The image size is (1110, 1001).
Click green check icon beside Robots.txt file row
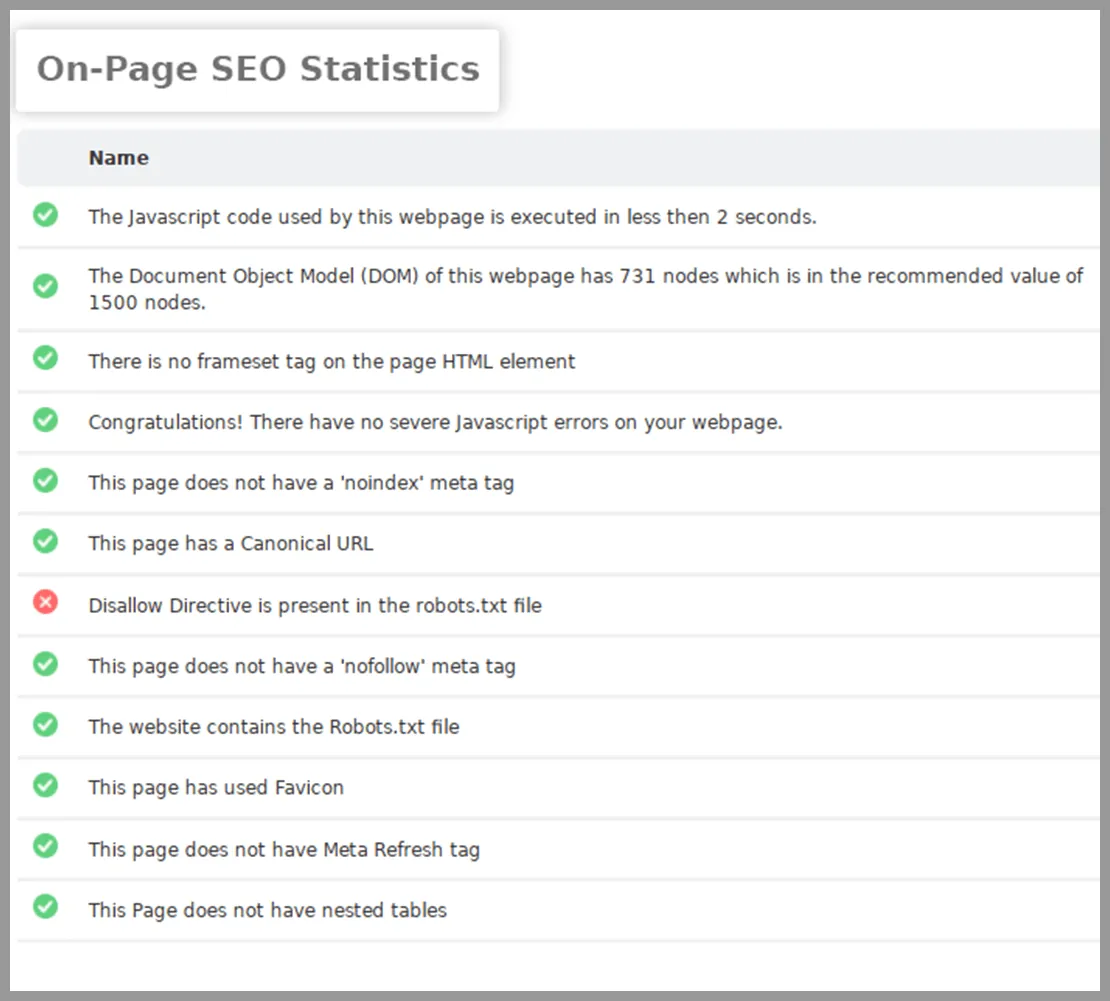point(45,725)
